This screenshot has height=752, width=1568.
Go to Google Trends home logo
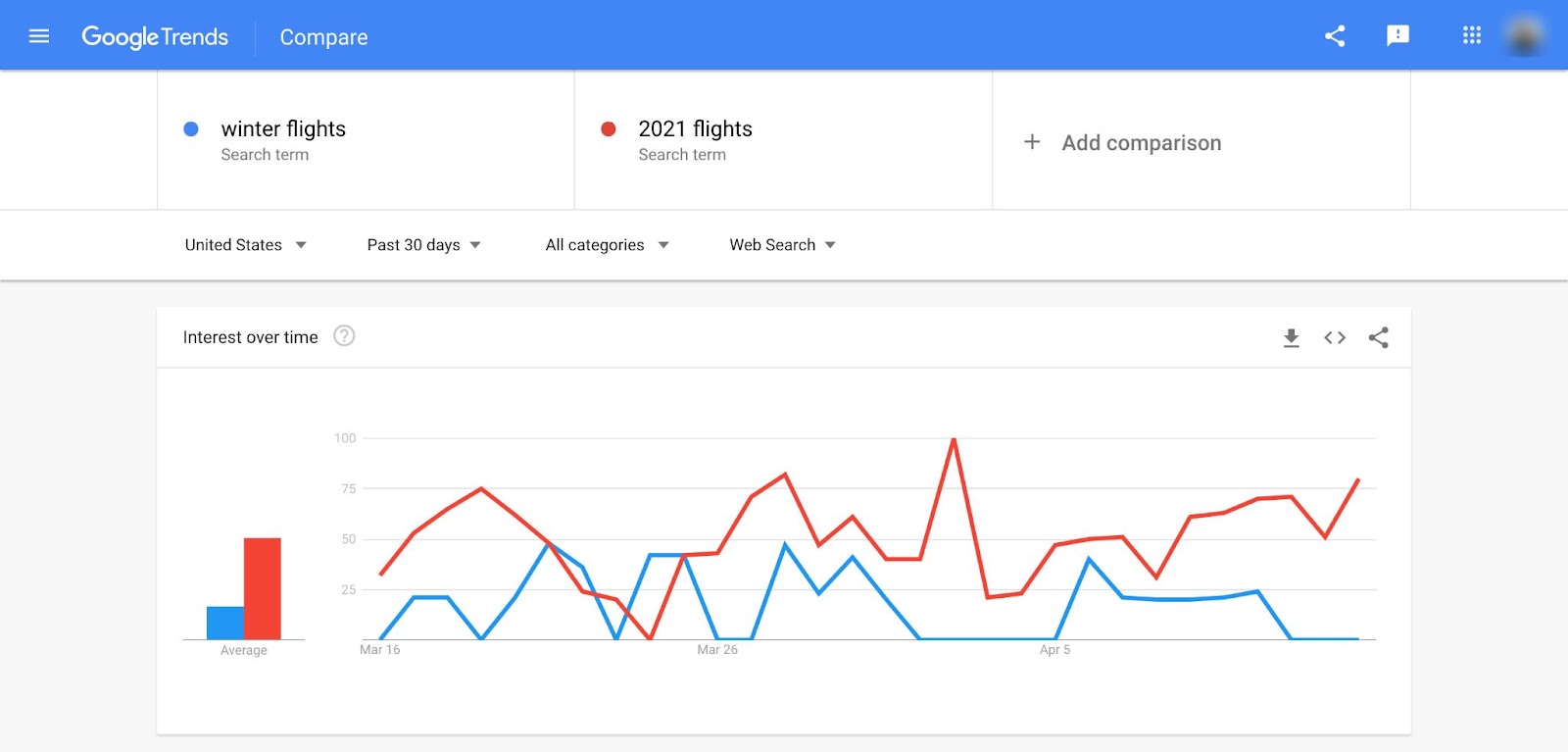155,37
